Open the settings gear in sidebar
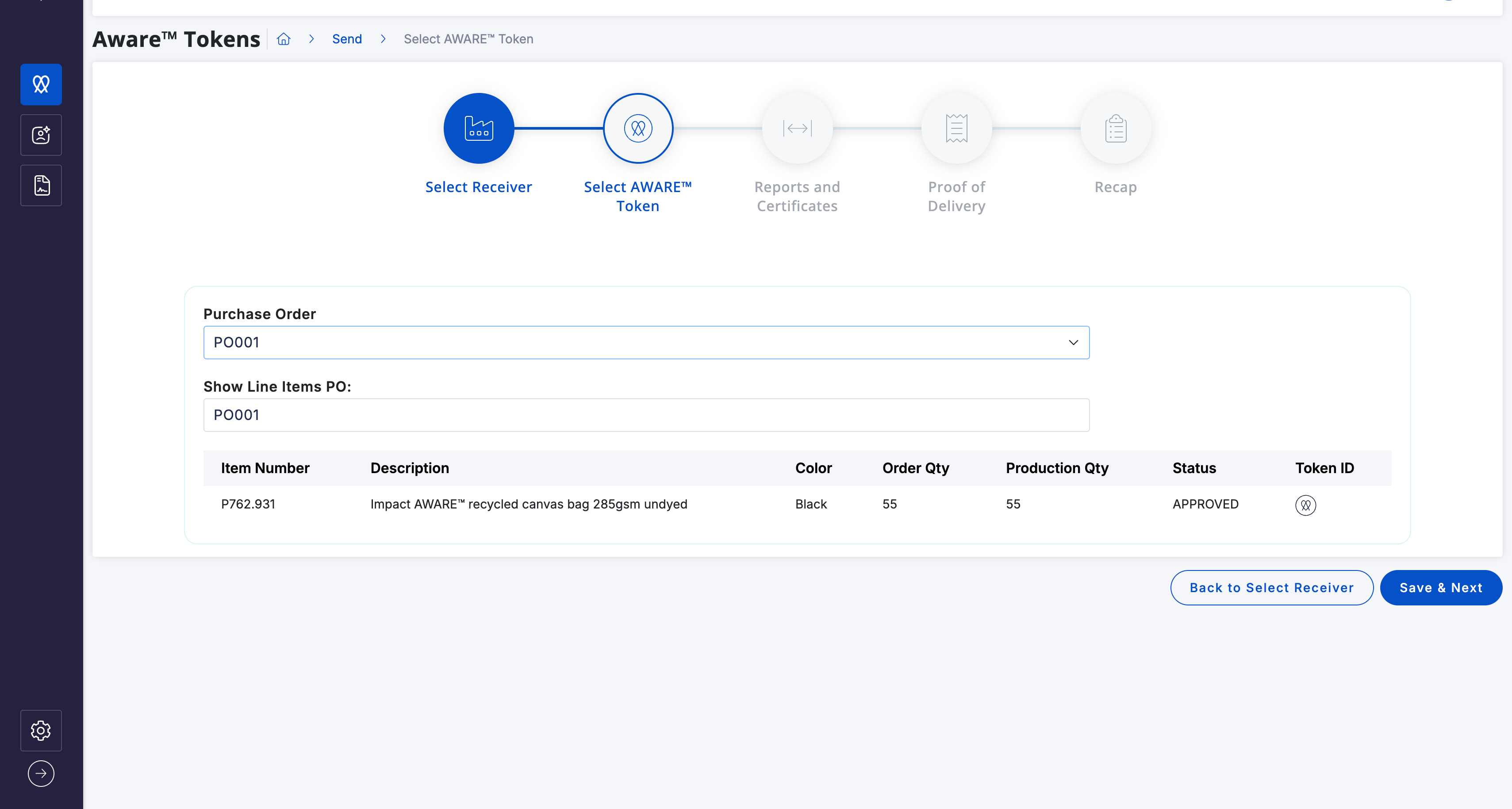The width and height of the screenshot is (1512, 809). pos(41,730)
